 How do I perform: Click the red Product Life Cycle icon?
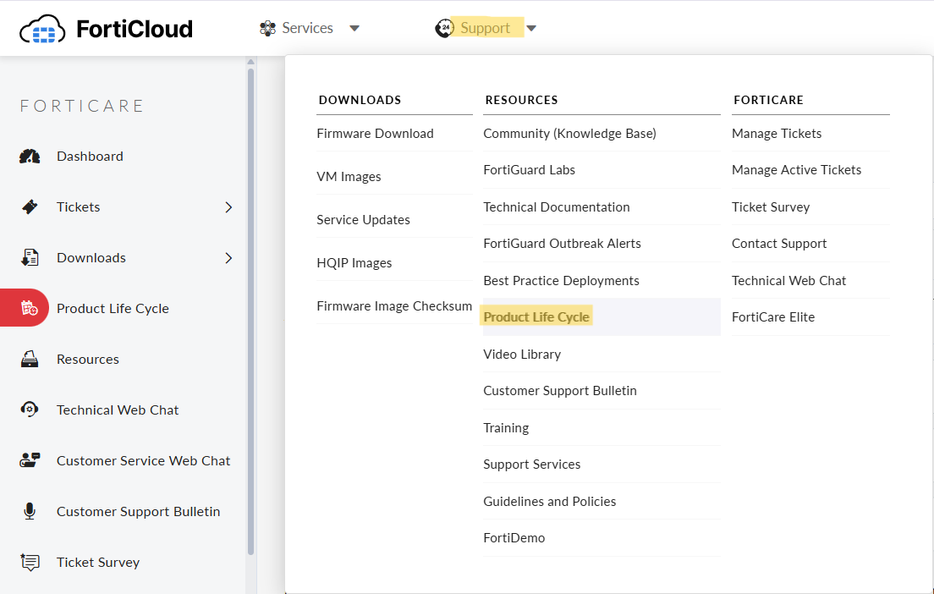click(x=30, y=308)
